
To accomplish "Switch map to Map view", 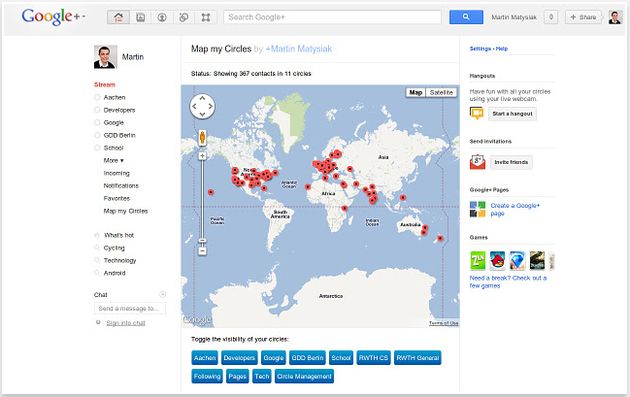I will pyautogui.click(x=415, y=92).
